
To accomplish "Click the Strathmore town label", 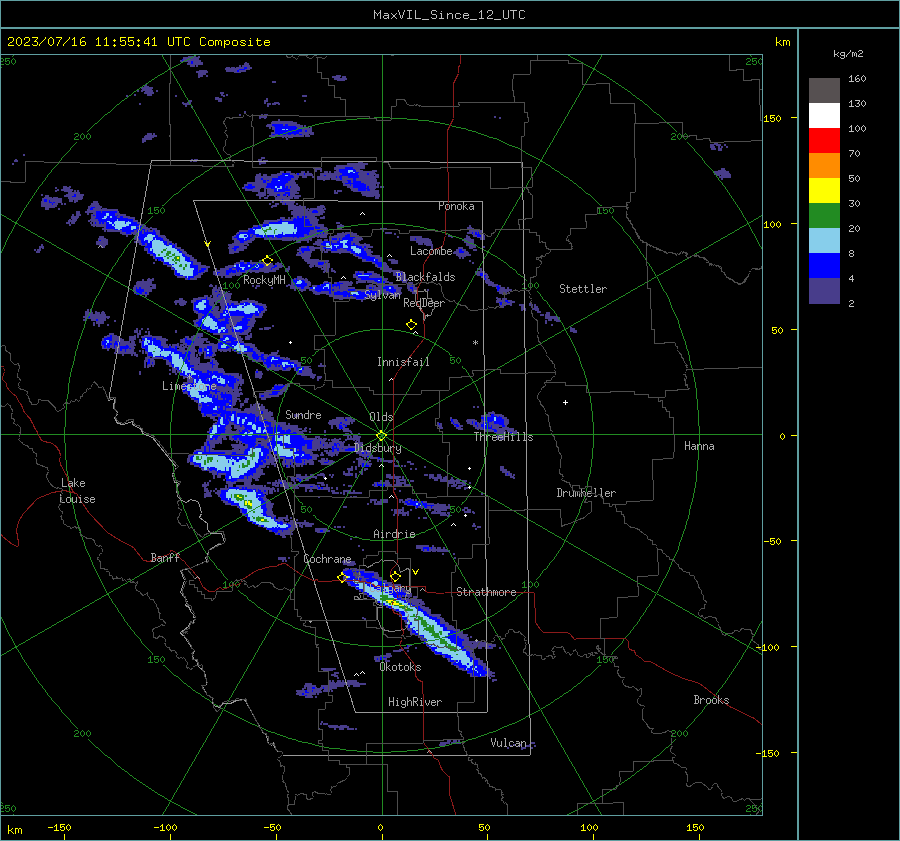I will pos(486,592).
